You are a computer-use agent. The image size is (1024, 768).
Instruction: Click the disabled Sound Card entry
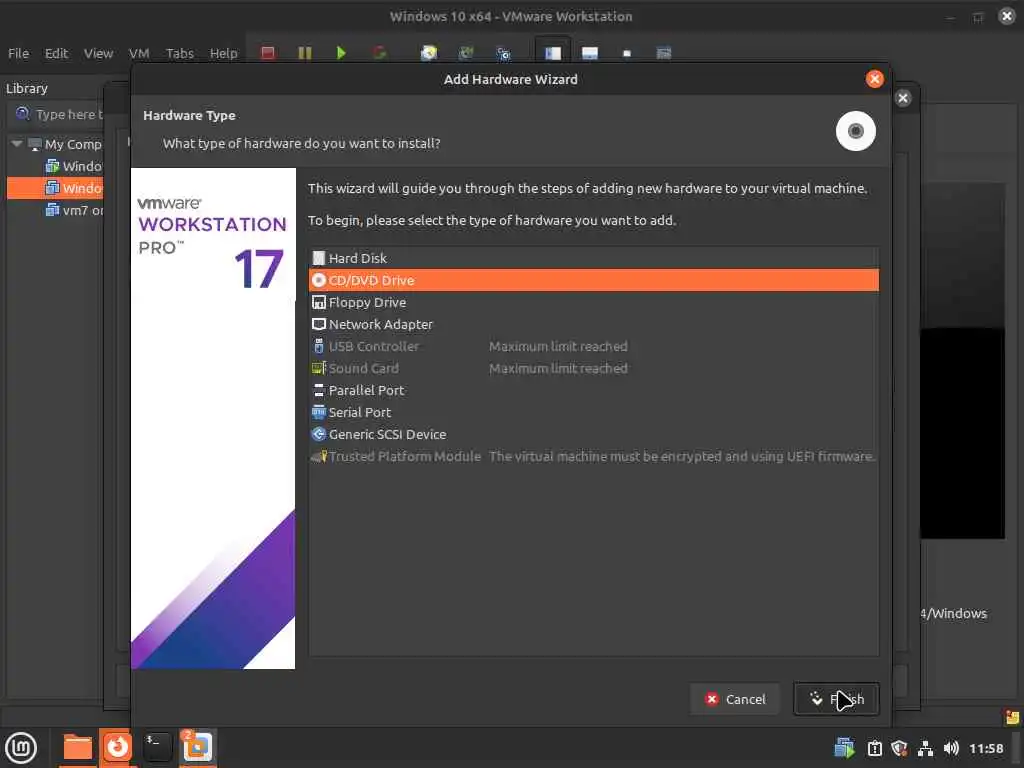[593, 368]
